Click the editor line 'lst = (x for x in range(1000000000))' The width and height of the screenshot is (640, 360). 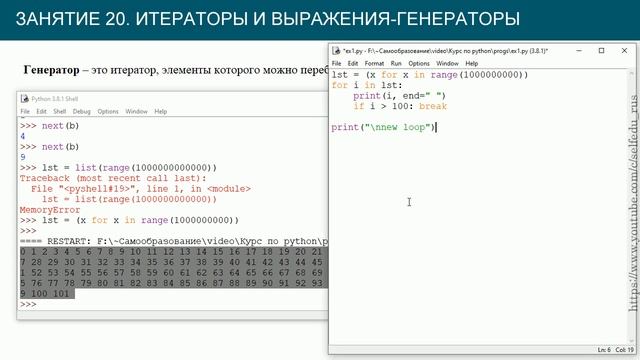[x=429, y=75]
